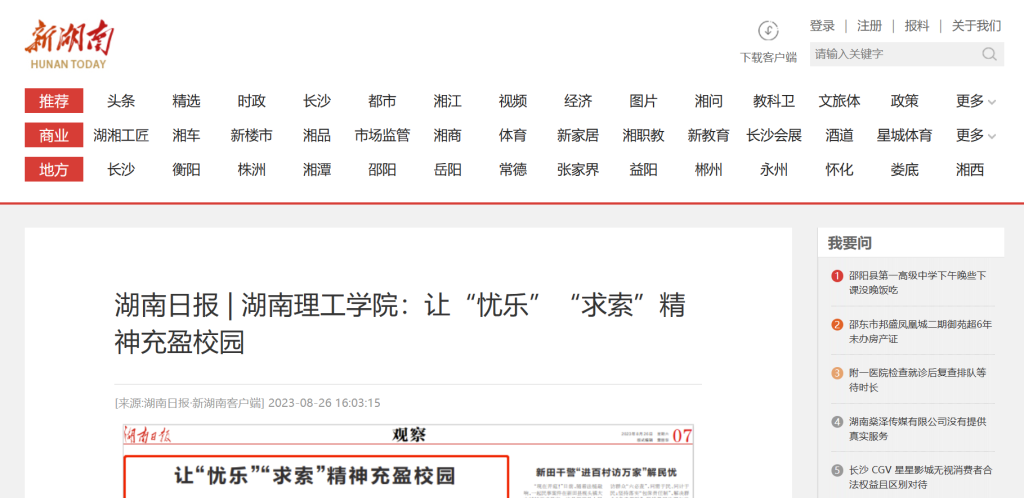Click the search magnifier icon
The image size is (1024, 498).
tap(989, 54)
